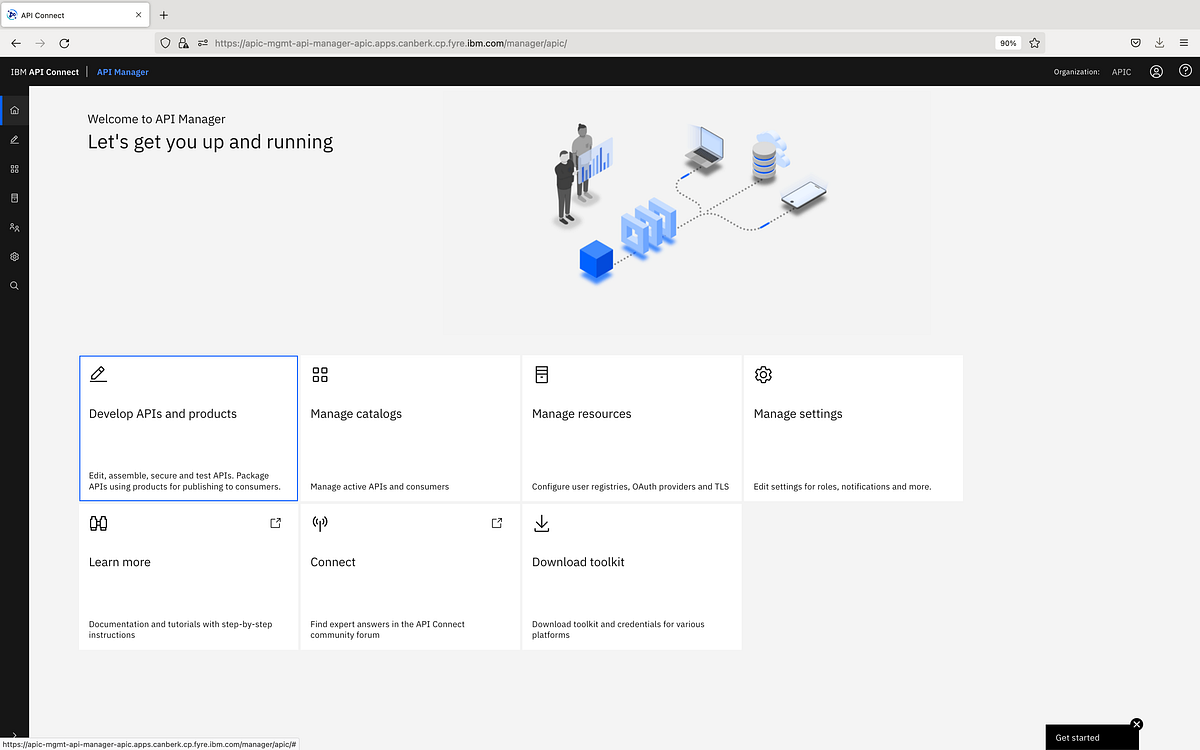Viewport: 1200px width, 750px height.
Task: Select API Manager in the top navigation
Action: tap(122, 71)
